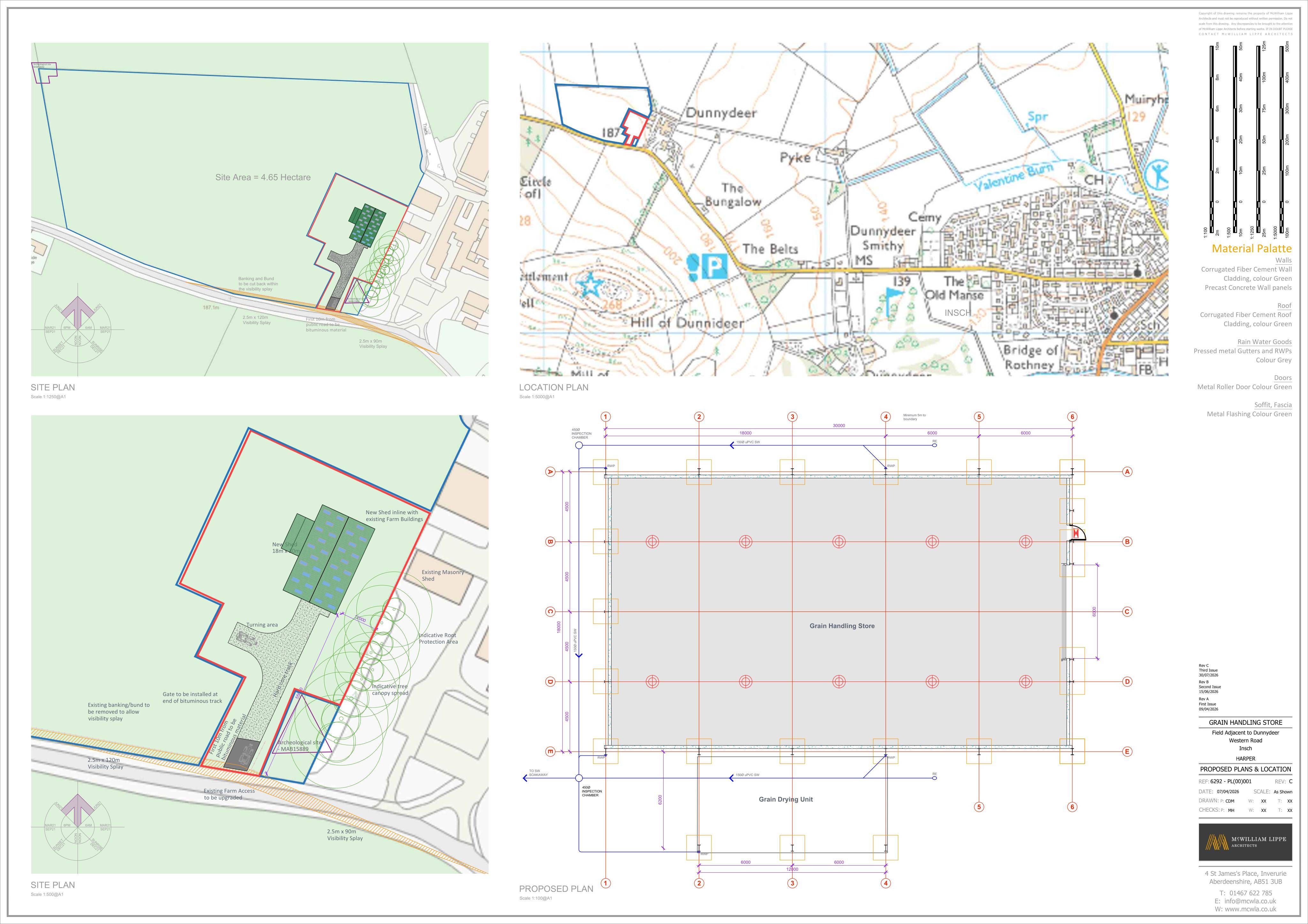The width and height of the screenshot is (1308, 924).
Task: Click the blue parking P symbol on the location map
Action: 715,266
